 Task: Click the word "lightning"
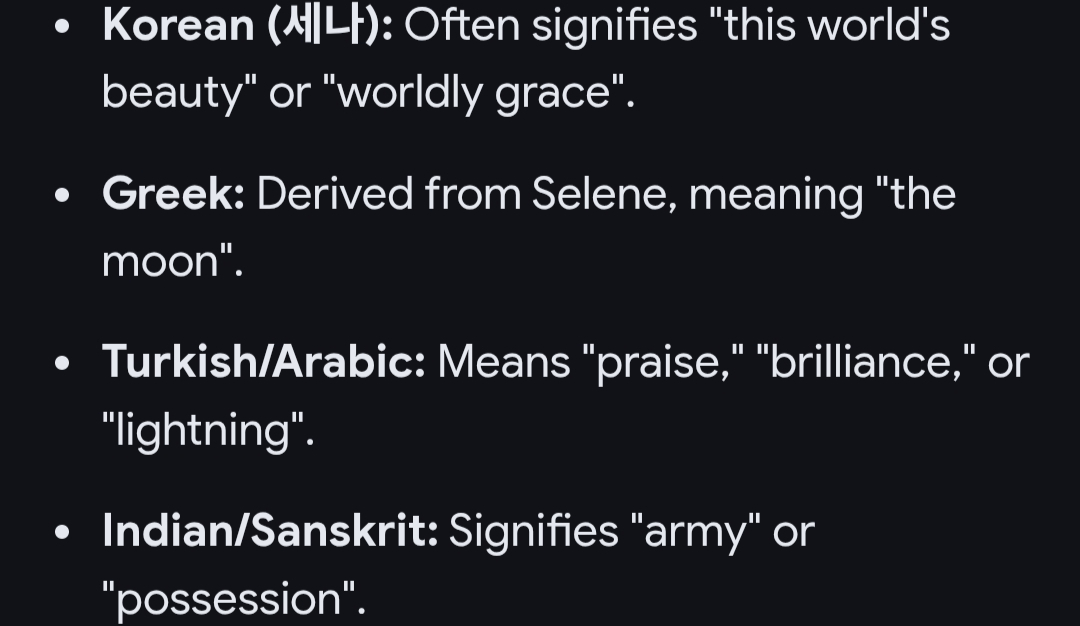208,430
